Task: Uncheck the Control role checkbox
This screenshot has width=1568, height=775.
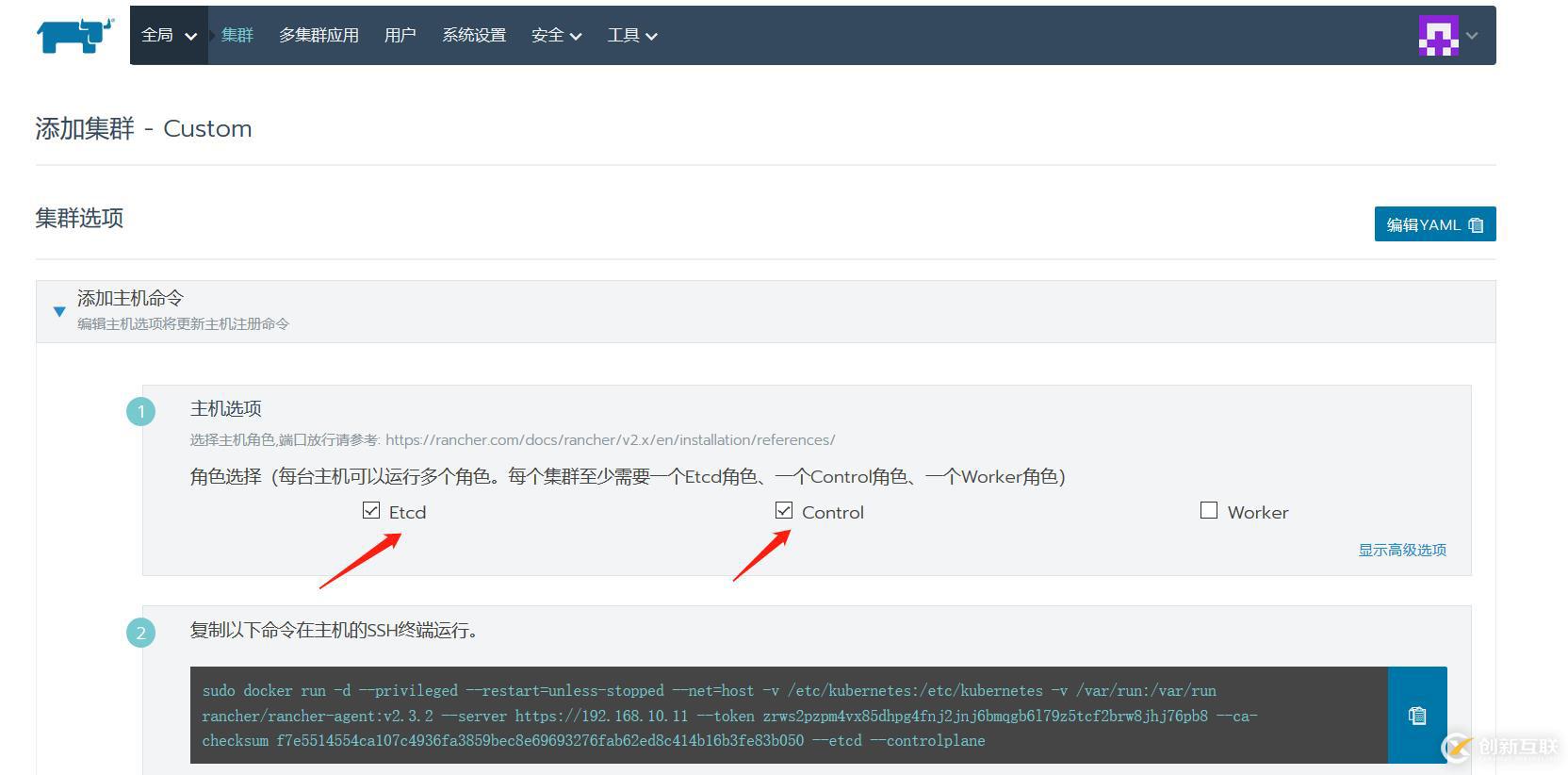Action: [784, 511]
